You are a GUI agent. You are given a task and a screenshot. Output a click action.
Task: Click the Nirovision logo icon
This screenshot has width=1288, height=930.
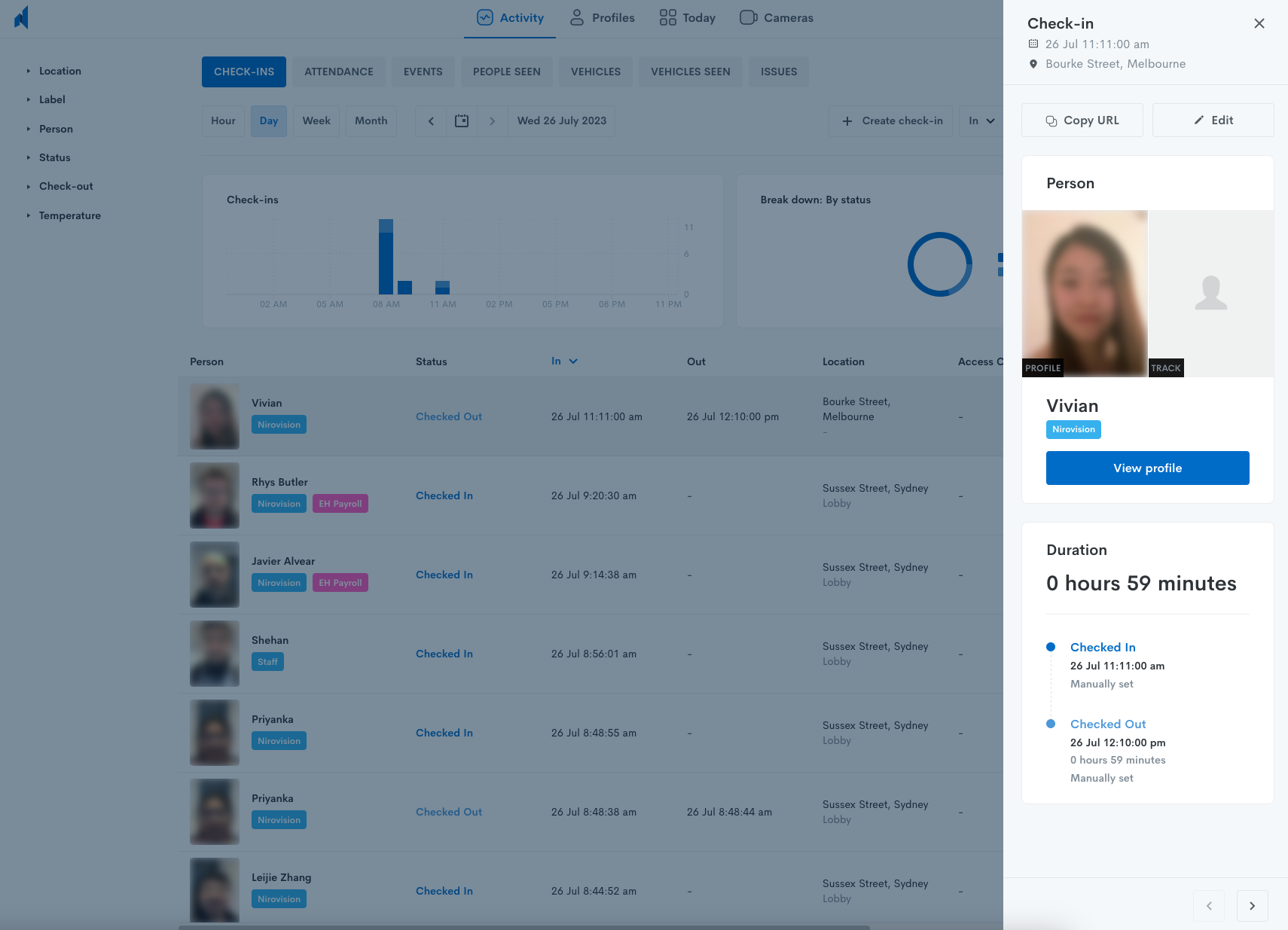pyautogui.click(x=21, y=17)
